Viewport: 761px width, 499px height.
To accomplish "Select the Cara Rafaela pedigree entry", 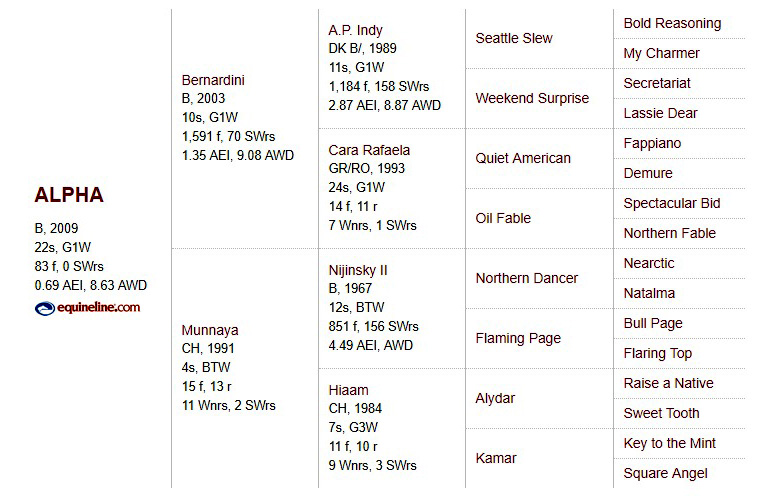I will pyautogui.click(x=369, y=150).
